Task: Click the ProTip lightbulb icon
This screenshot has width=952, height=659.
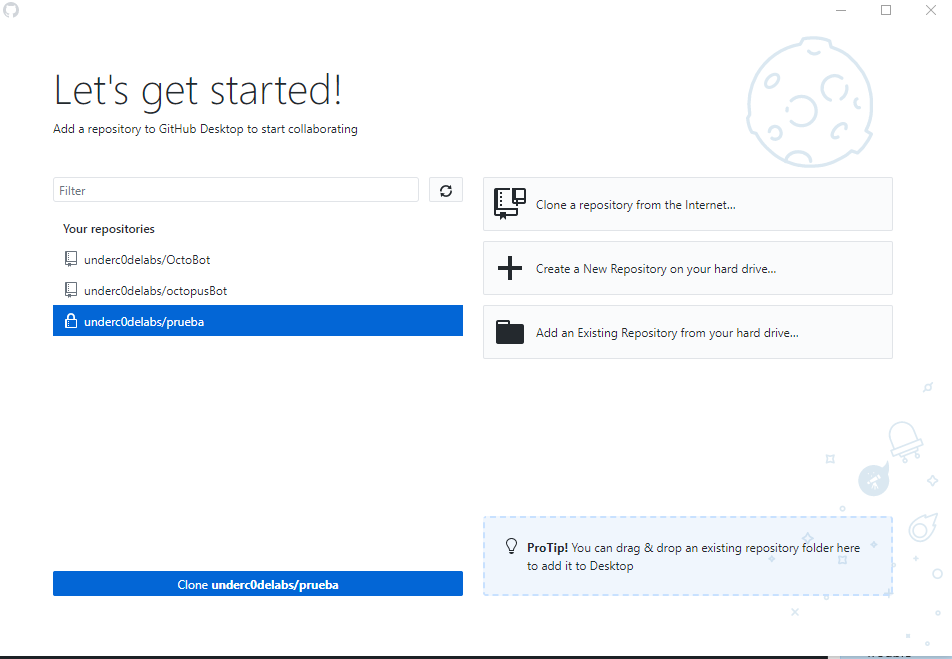Action: click(x=511, y=546)
